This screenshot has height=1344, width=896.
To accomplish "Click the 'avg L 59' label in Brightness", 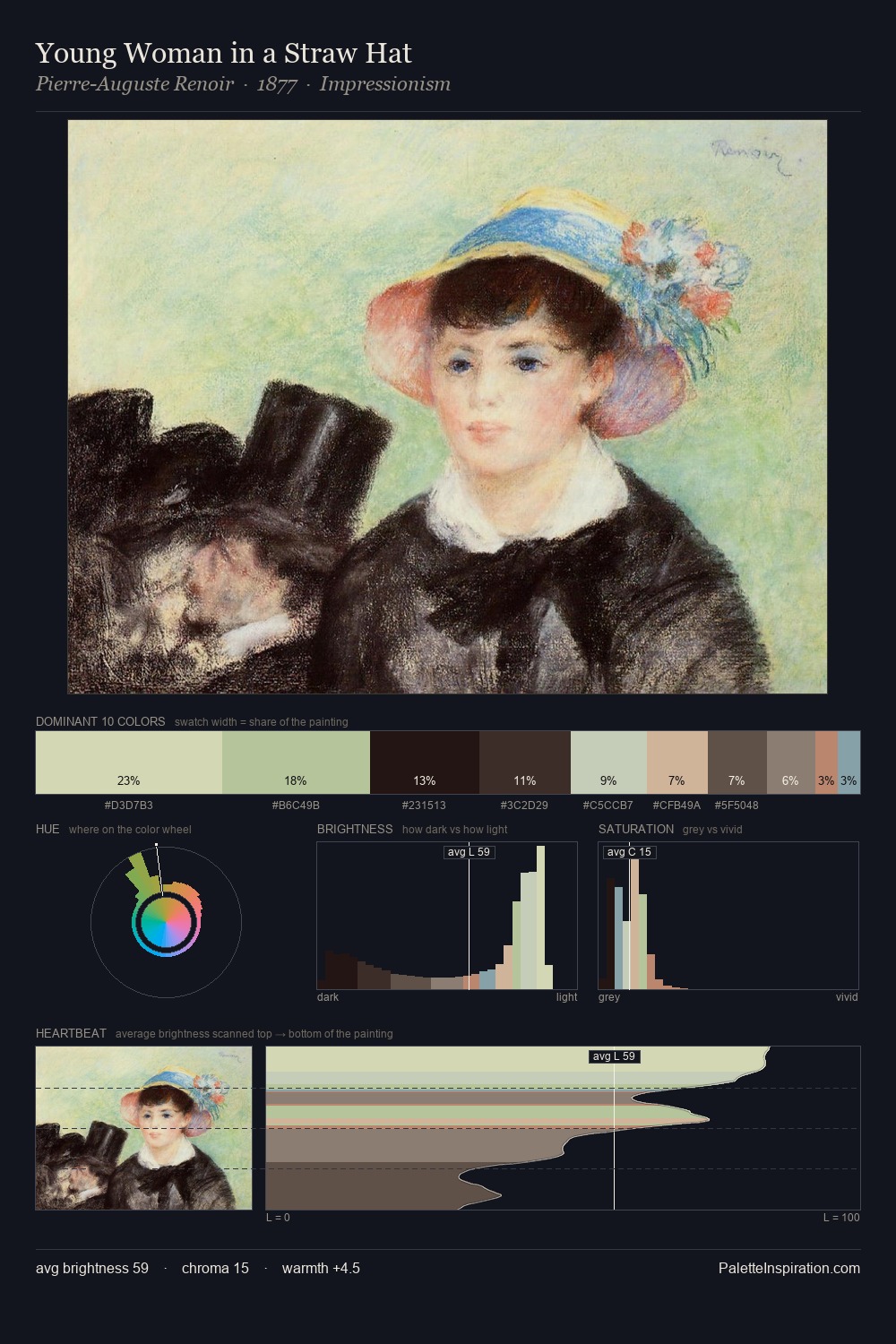I will (469, 852).
